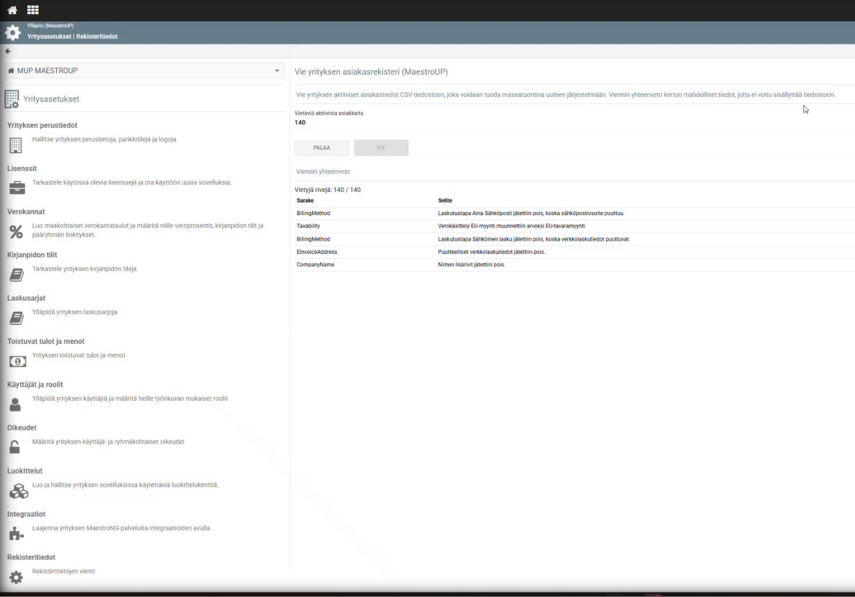Select Käyttäjät ja roolit heading

[35, 384]
